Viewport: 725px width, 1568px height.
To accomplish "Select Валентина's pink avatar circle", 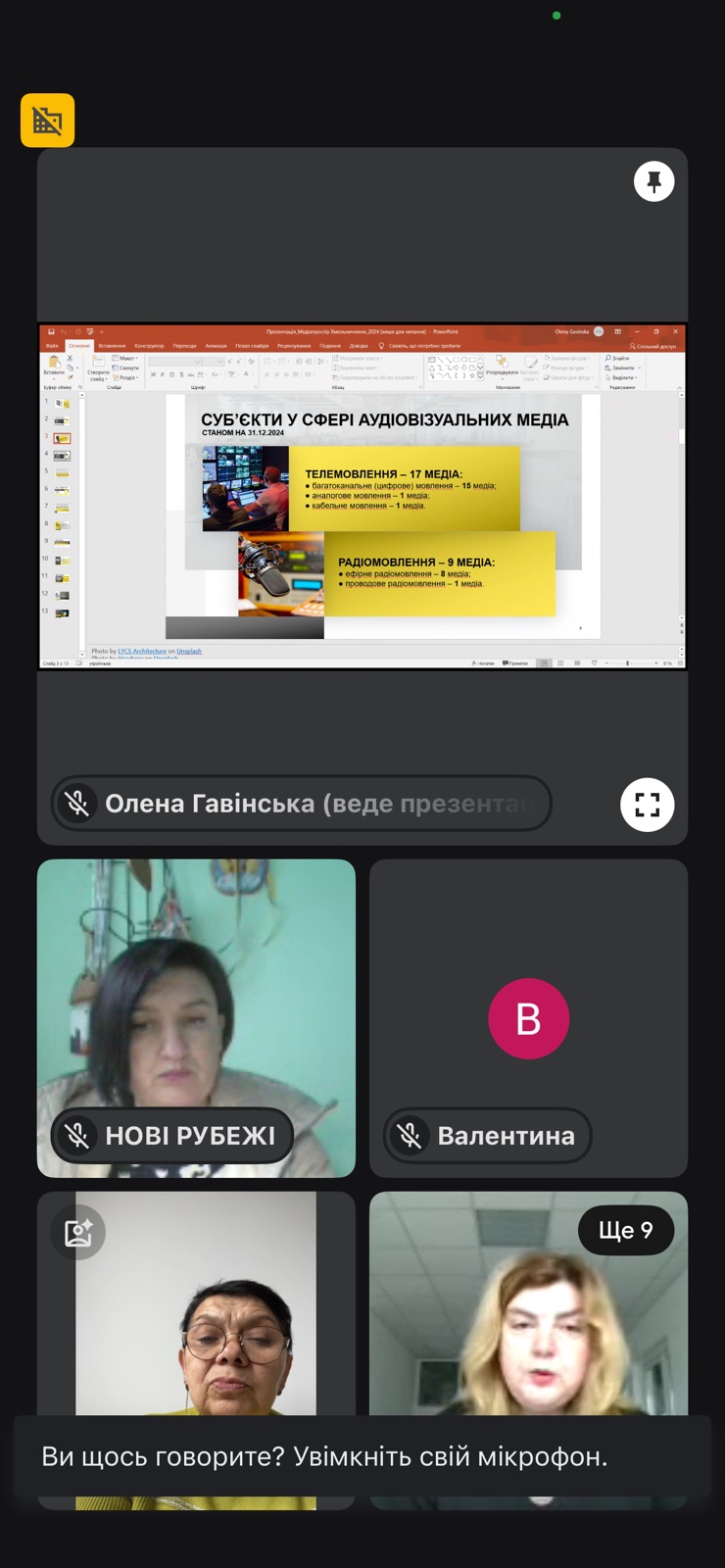I will click(x=528, y=1018).
